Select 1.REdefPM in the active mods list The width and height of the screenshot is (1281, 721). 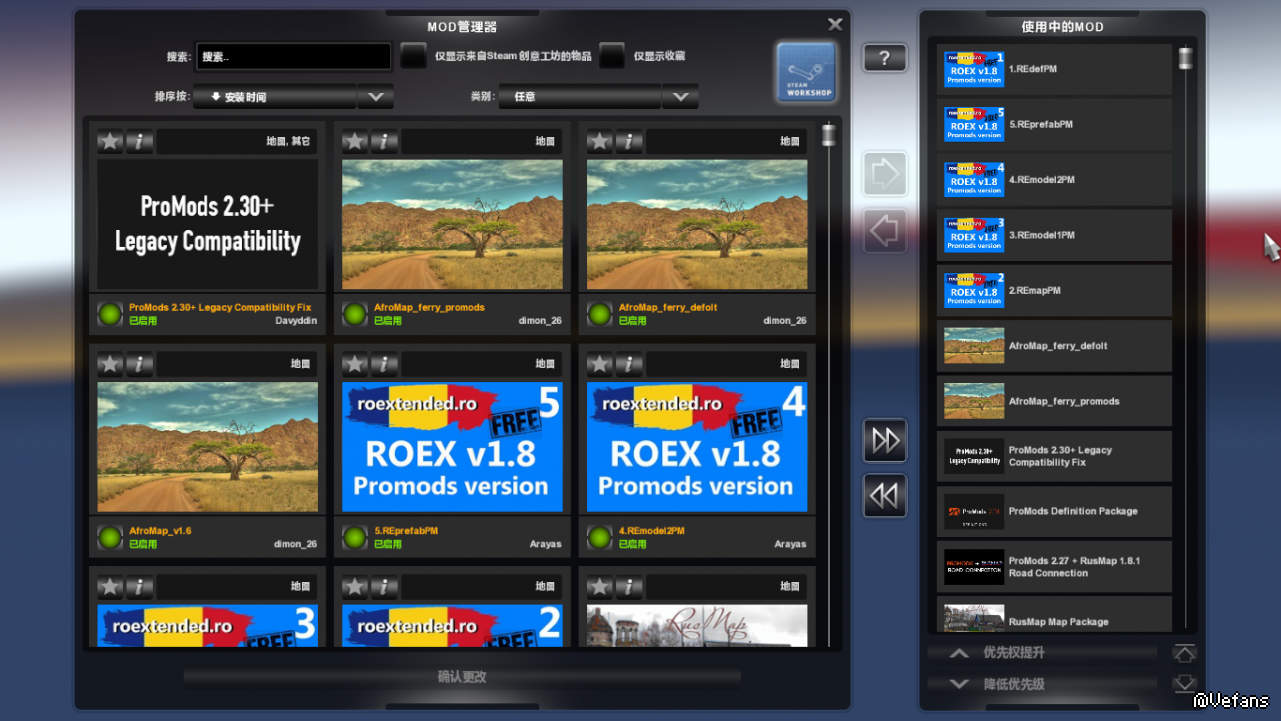[x=1054, y=69]
